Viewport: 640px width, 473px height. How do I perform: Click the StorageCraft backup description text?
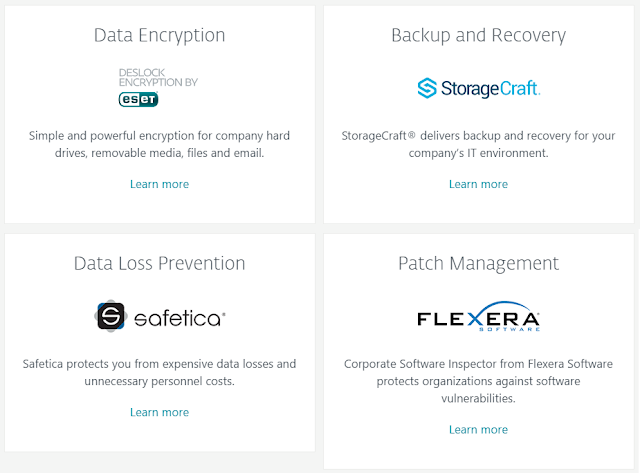click(x=478, y=145)
